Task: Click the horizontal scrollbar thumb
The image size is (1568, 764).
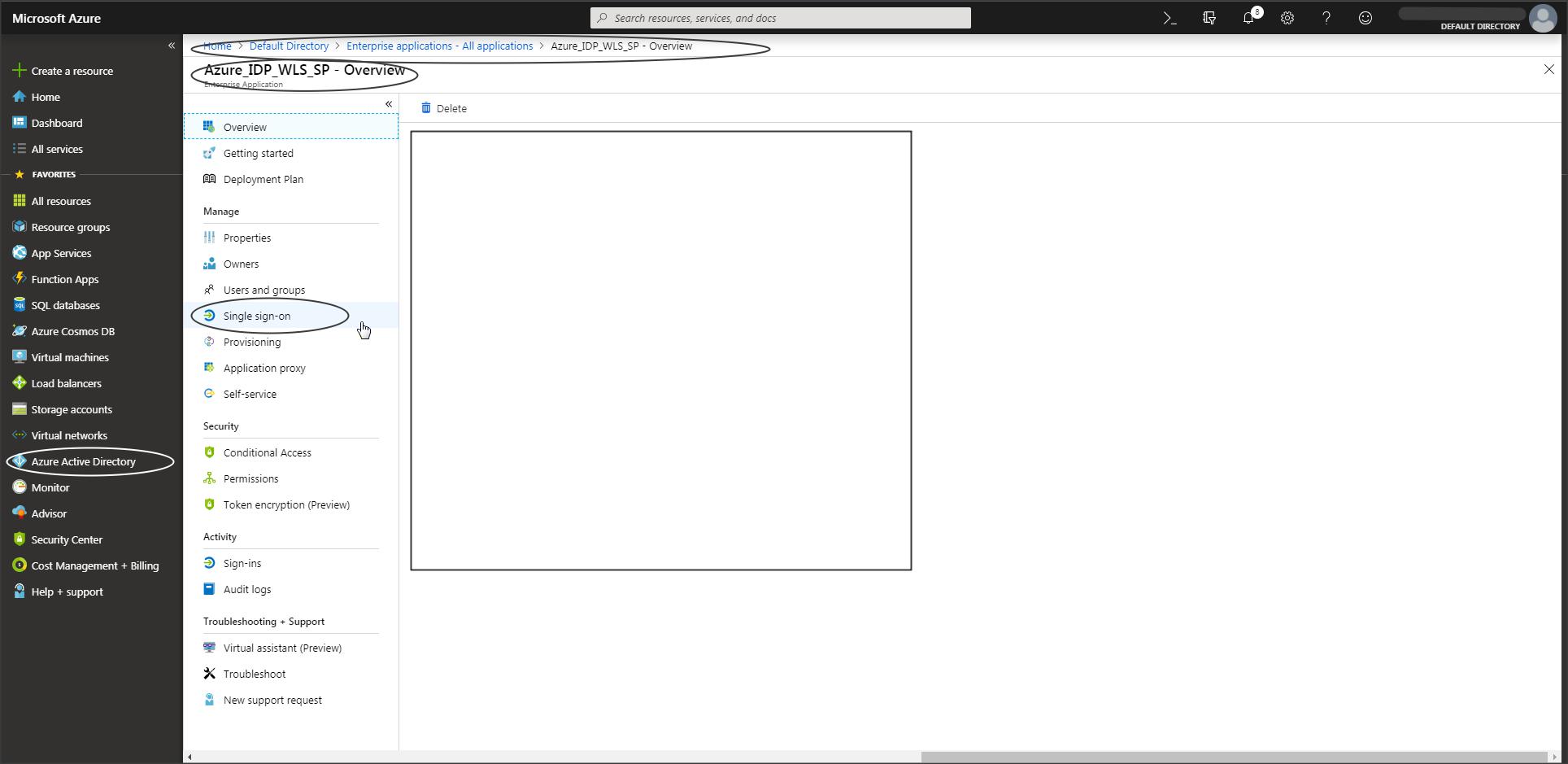Action: tap(1234, 757)
